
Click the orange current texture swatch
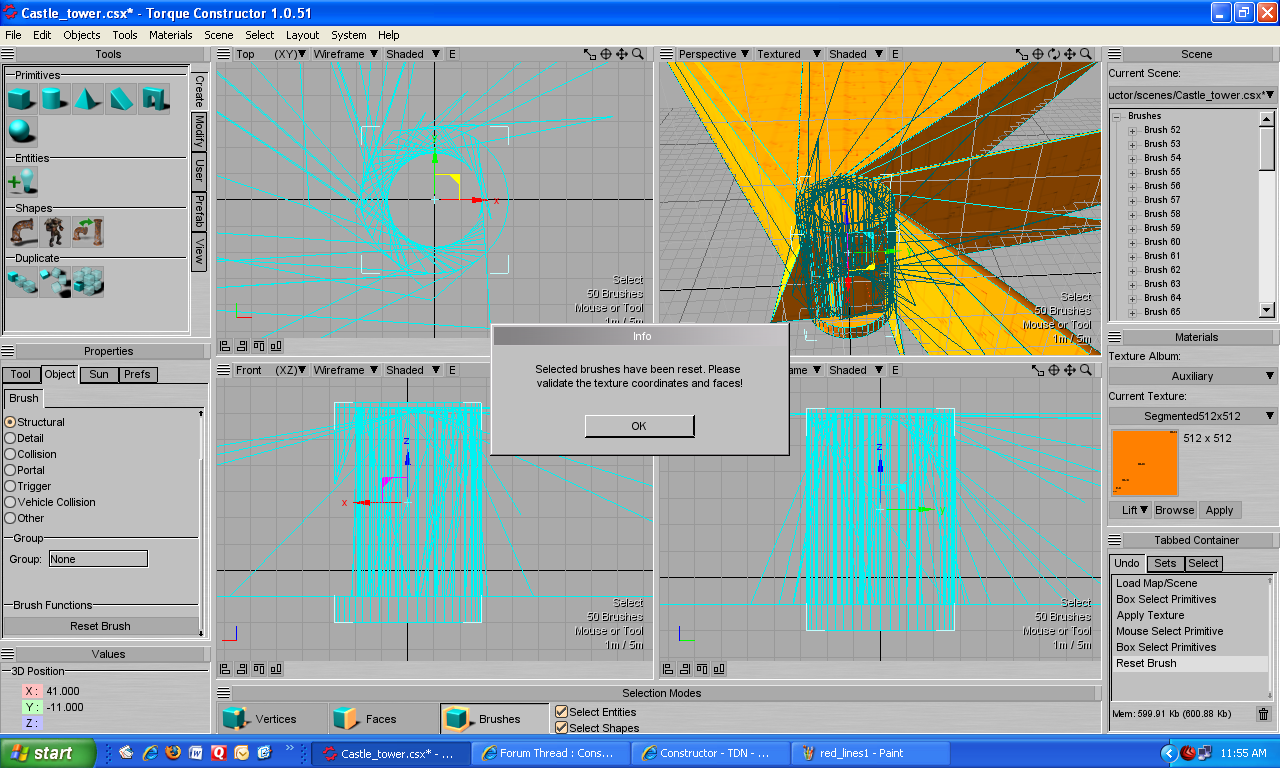click(x=1144, y=463)
